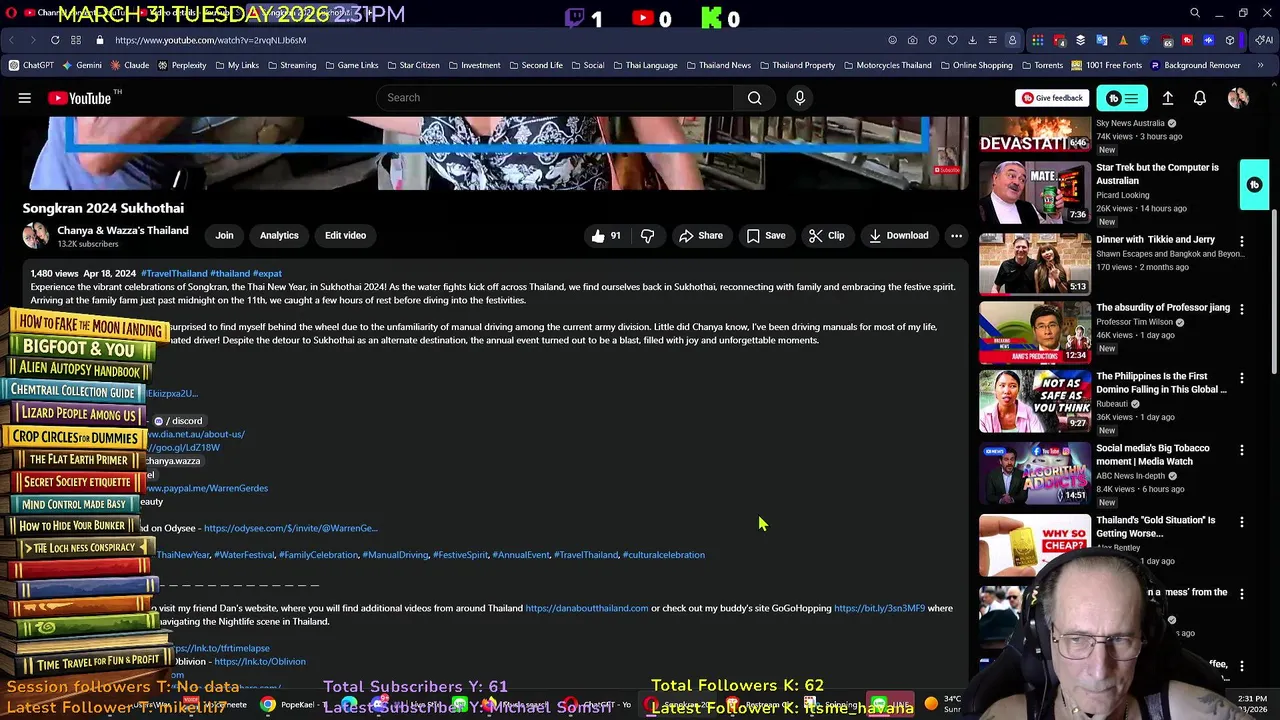1280x720 pixels.
Task: Like the video with thumbs up
Action: 606,236
